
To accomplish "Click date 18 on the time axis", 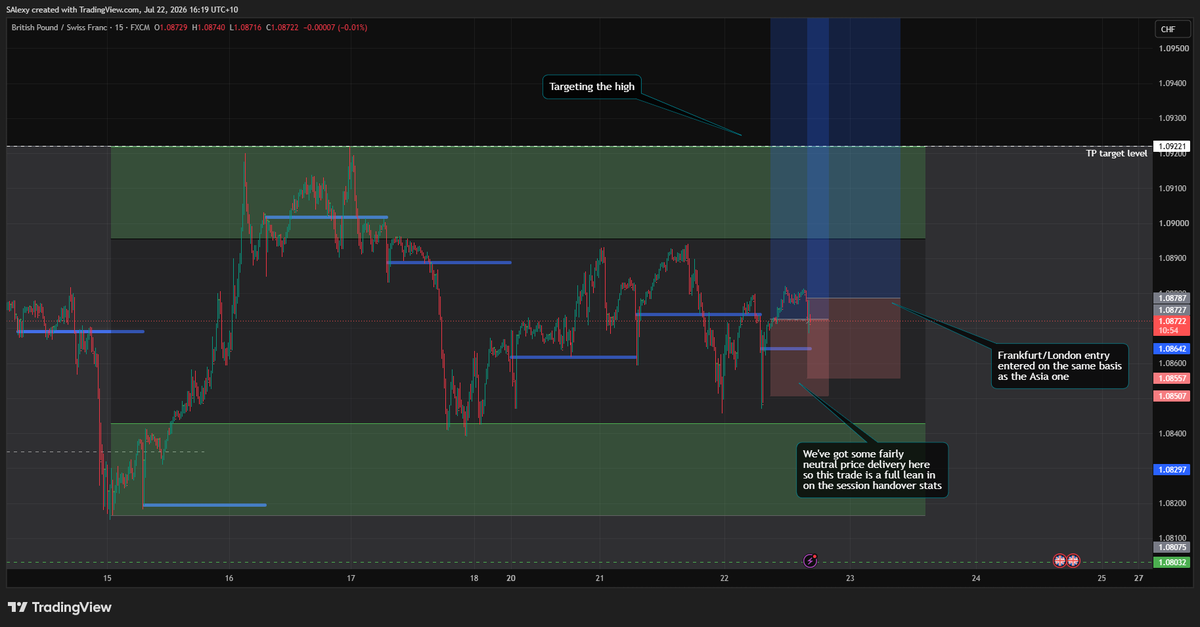I will click(473, 579).
